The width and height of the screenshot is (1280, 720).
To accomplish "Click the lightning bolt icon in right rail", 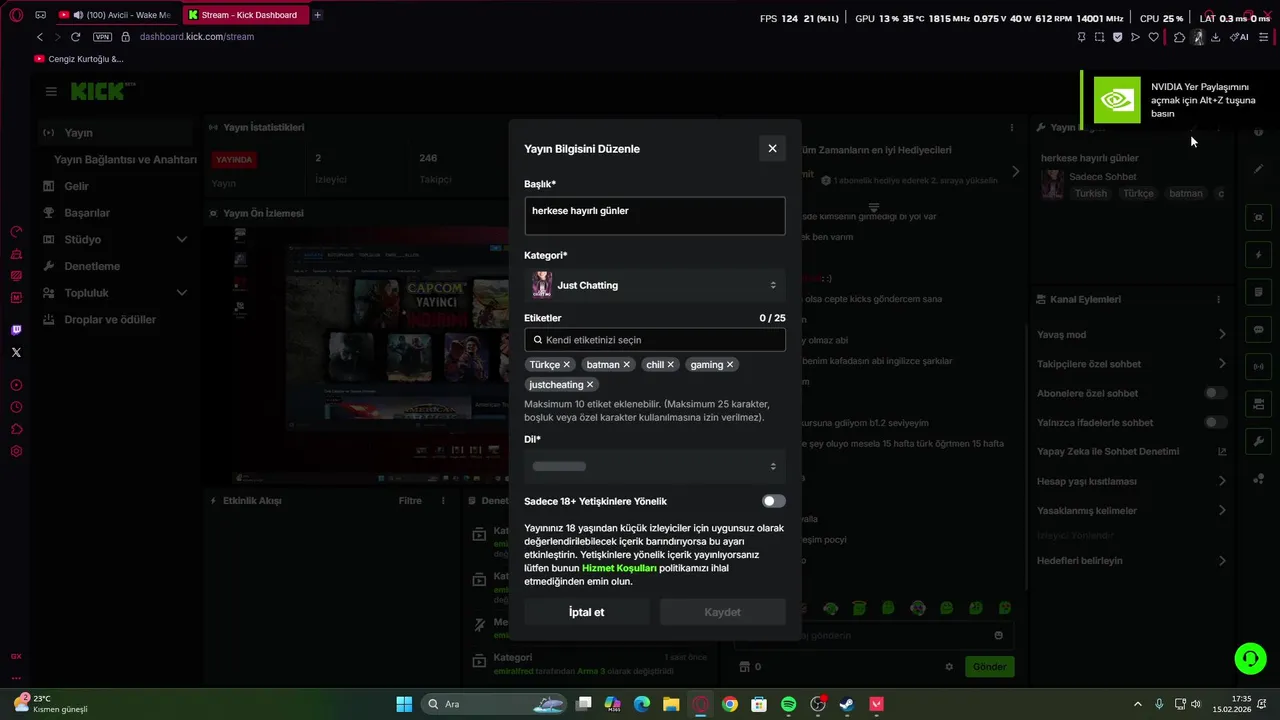I will [1259, 255].
